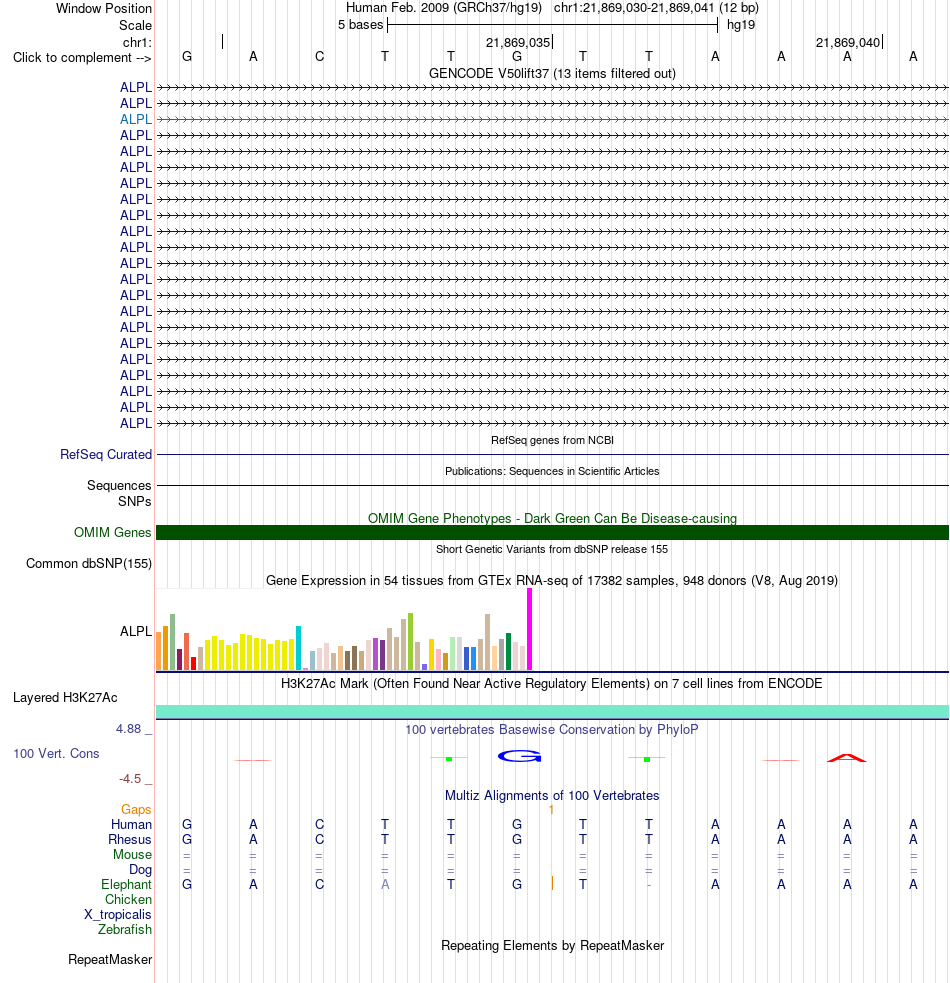The height and width of the screenshot is (983, 950).
Task: Click the blue G PhyloP logo letter
Action: [519, 757]
